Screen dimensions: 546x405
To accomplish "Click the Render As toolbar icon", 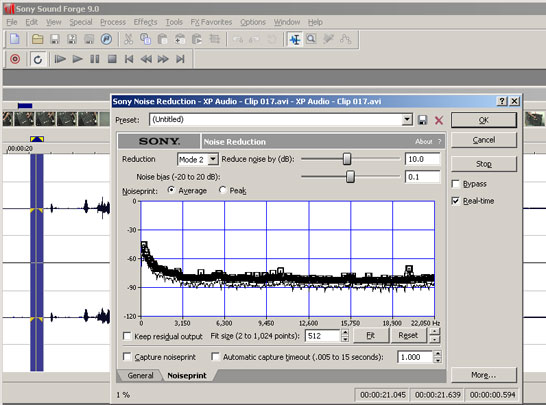I will click(x=89, y=39).
